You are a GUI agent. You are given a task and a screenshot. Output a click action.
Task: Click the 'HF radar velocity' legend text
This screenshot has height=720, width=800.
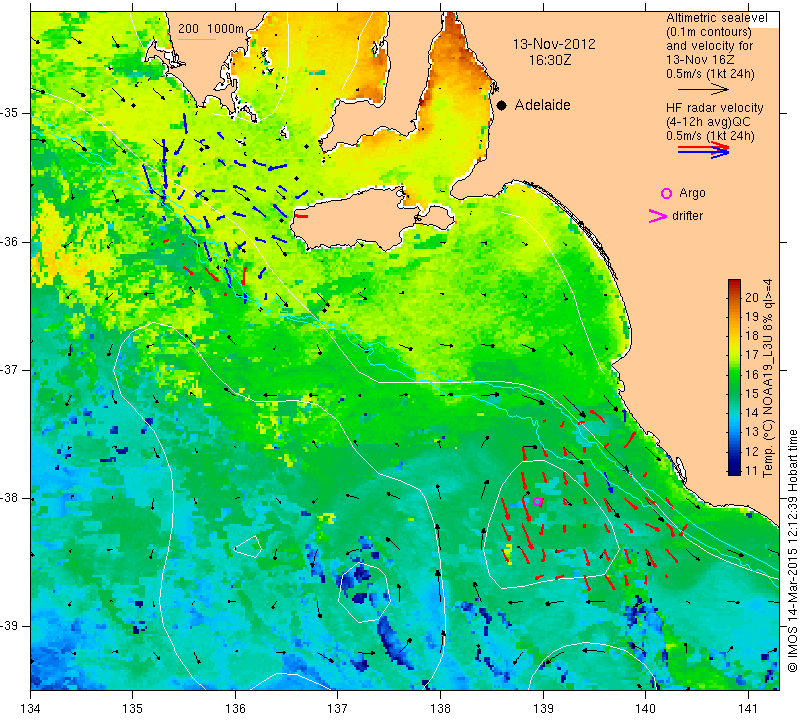point(714,108)
